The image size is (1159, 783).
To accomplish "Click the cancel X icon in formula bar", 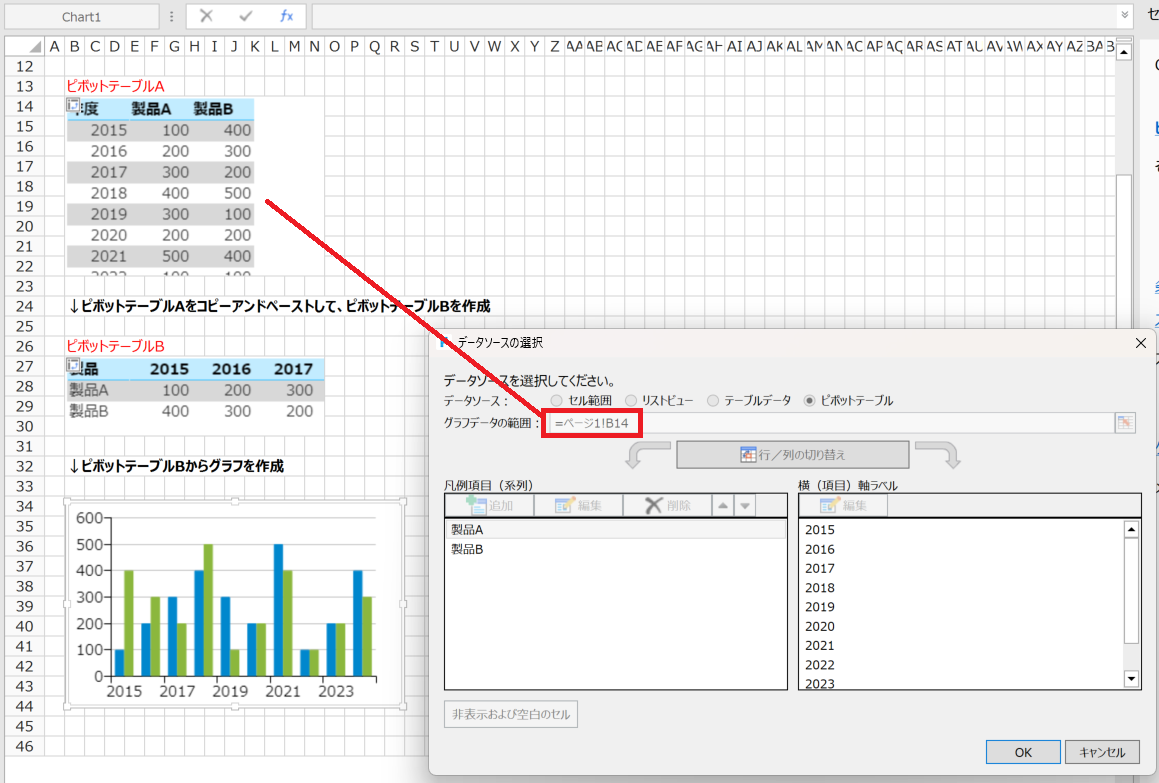I will [206, 16].
